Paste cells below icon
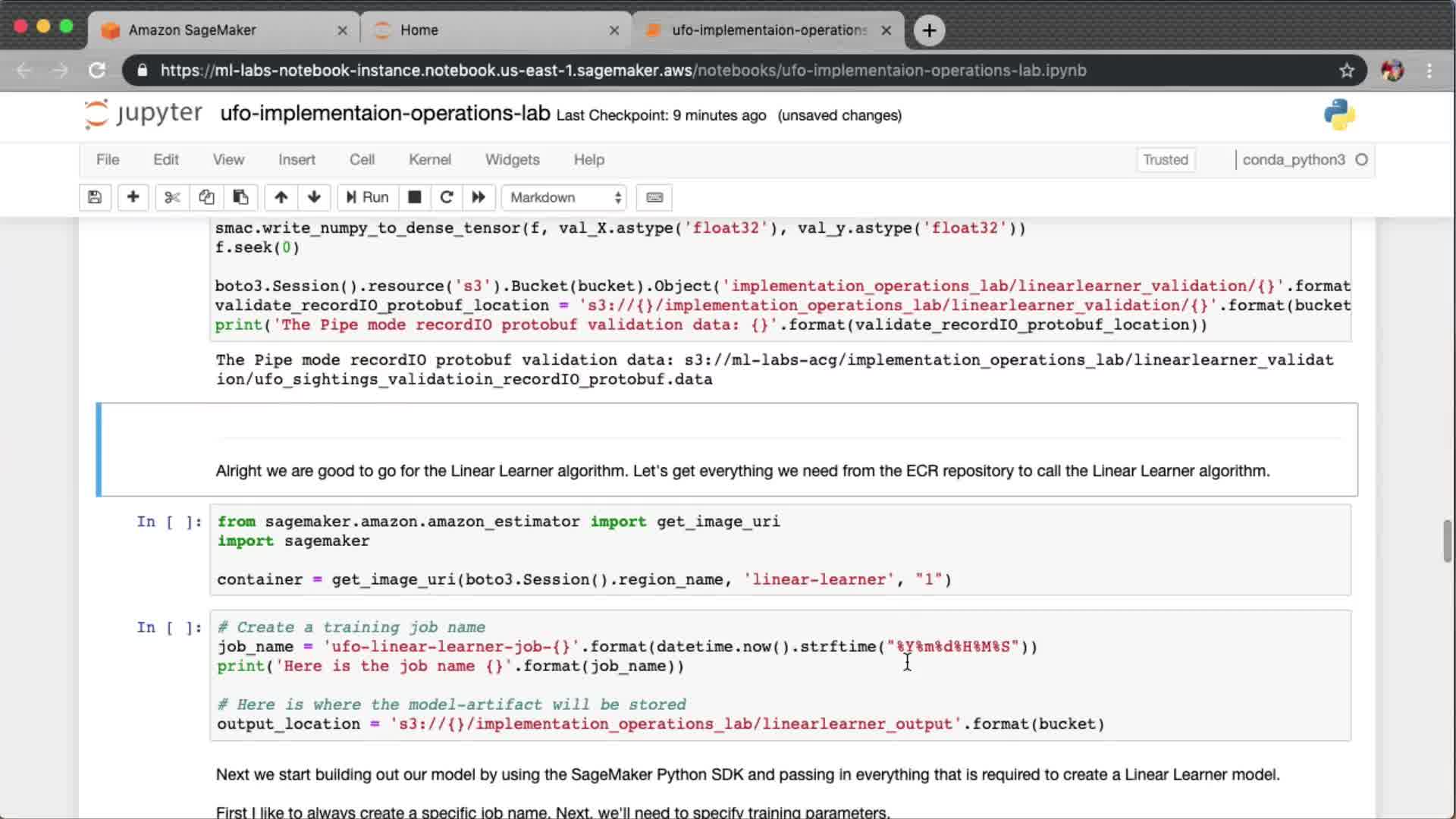This screenshot has width=1456, height=819. pyautogui.click(x=240, y=197)
